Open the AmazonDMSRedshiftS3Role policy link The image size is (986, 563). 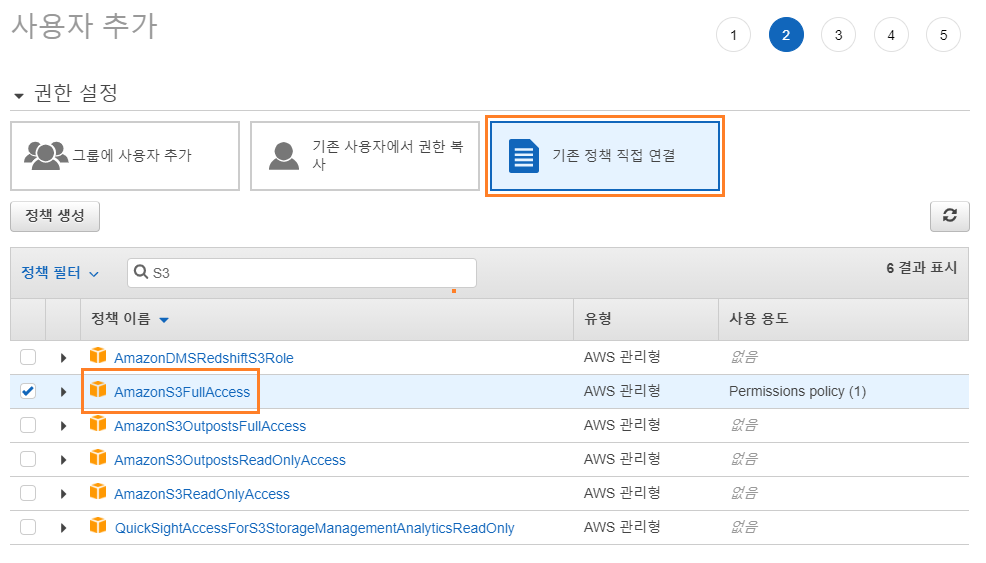pyautogui.click(x=204, y=358)
